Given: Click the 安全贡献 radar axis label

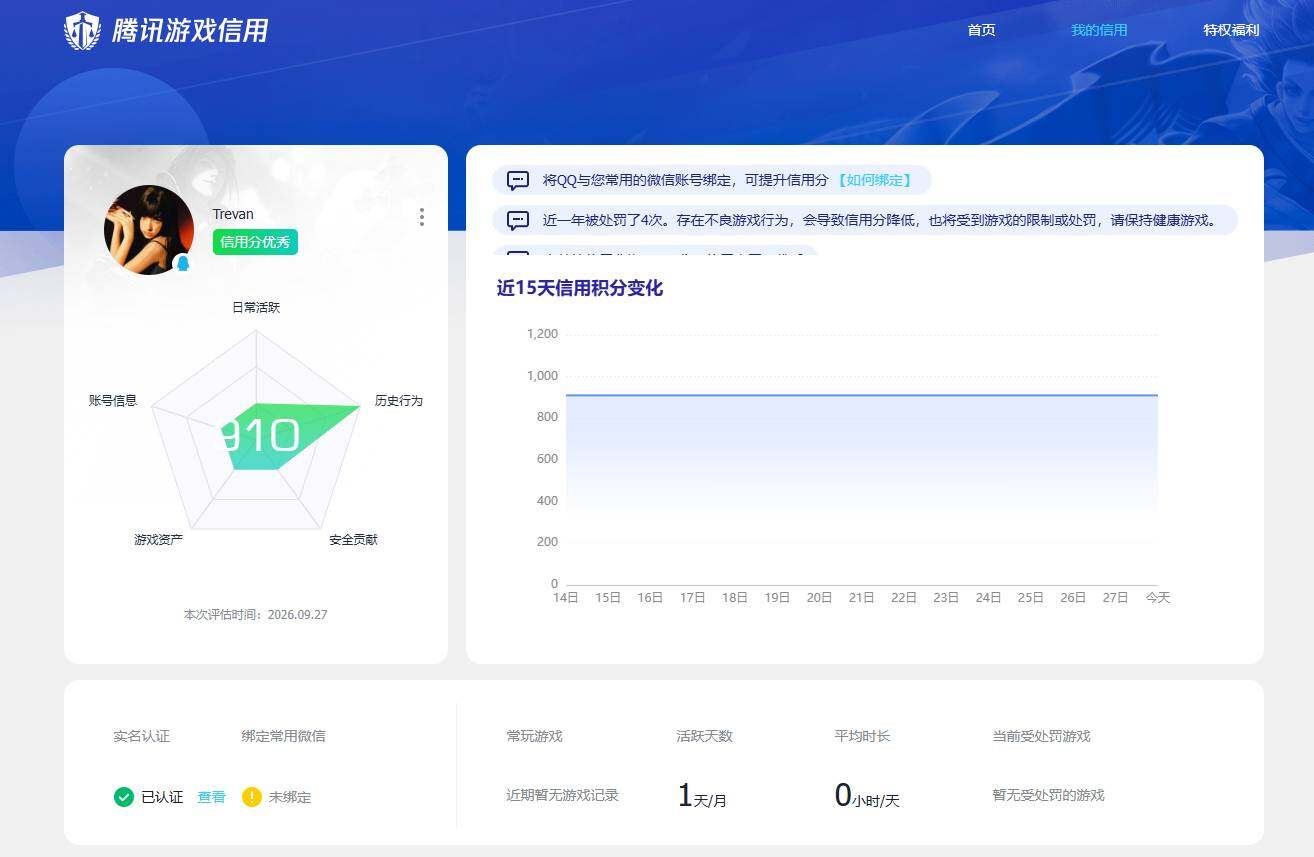Looking at the screenshot, I should point(353,540).
